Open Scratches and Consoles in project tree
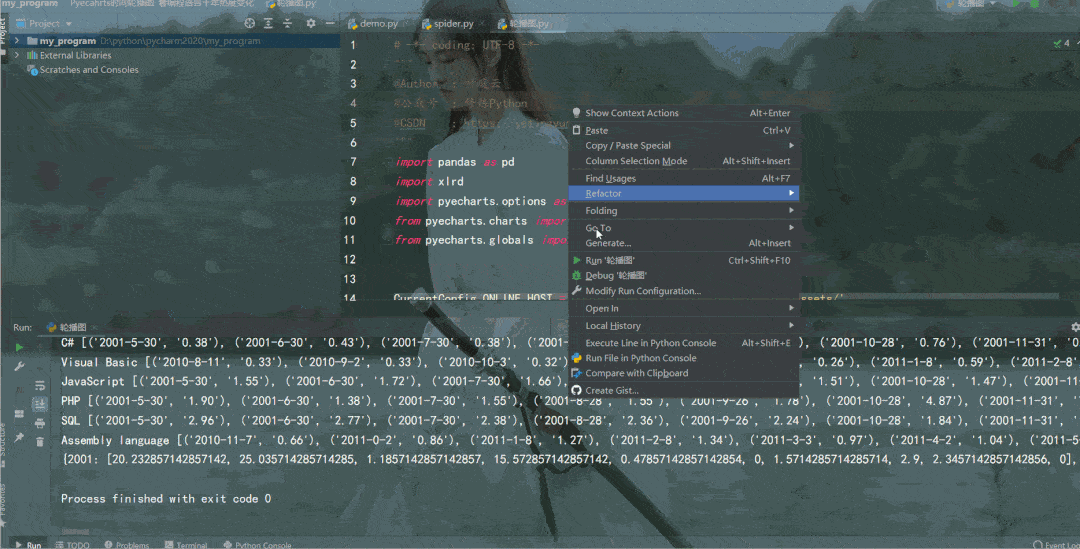The width and height of the screenshot is (1080, 549). (89, 70)
